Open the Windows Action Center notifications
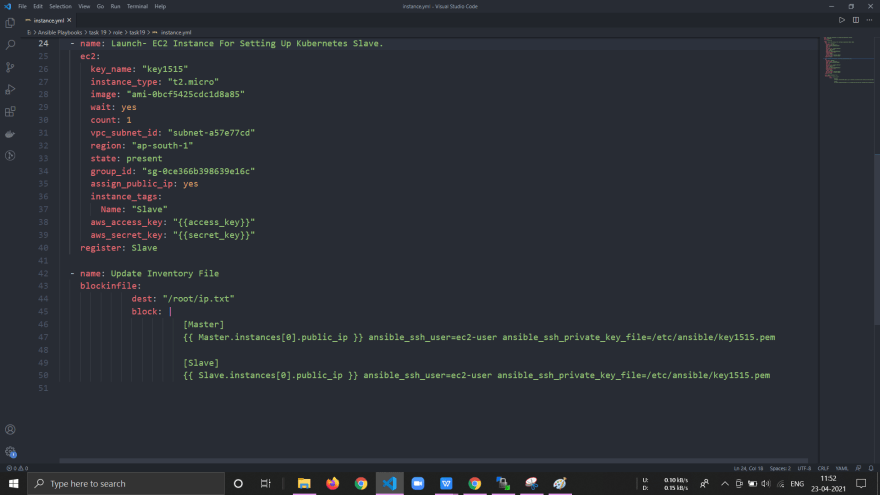The image size is (880, 495). tap(861, 483)
